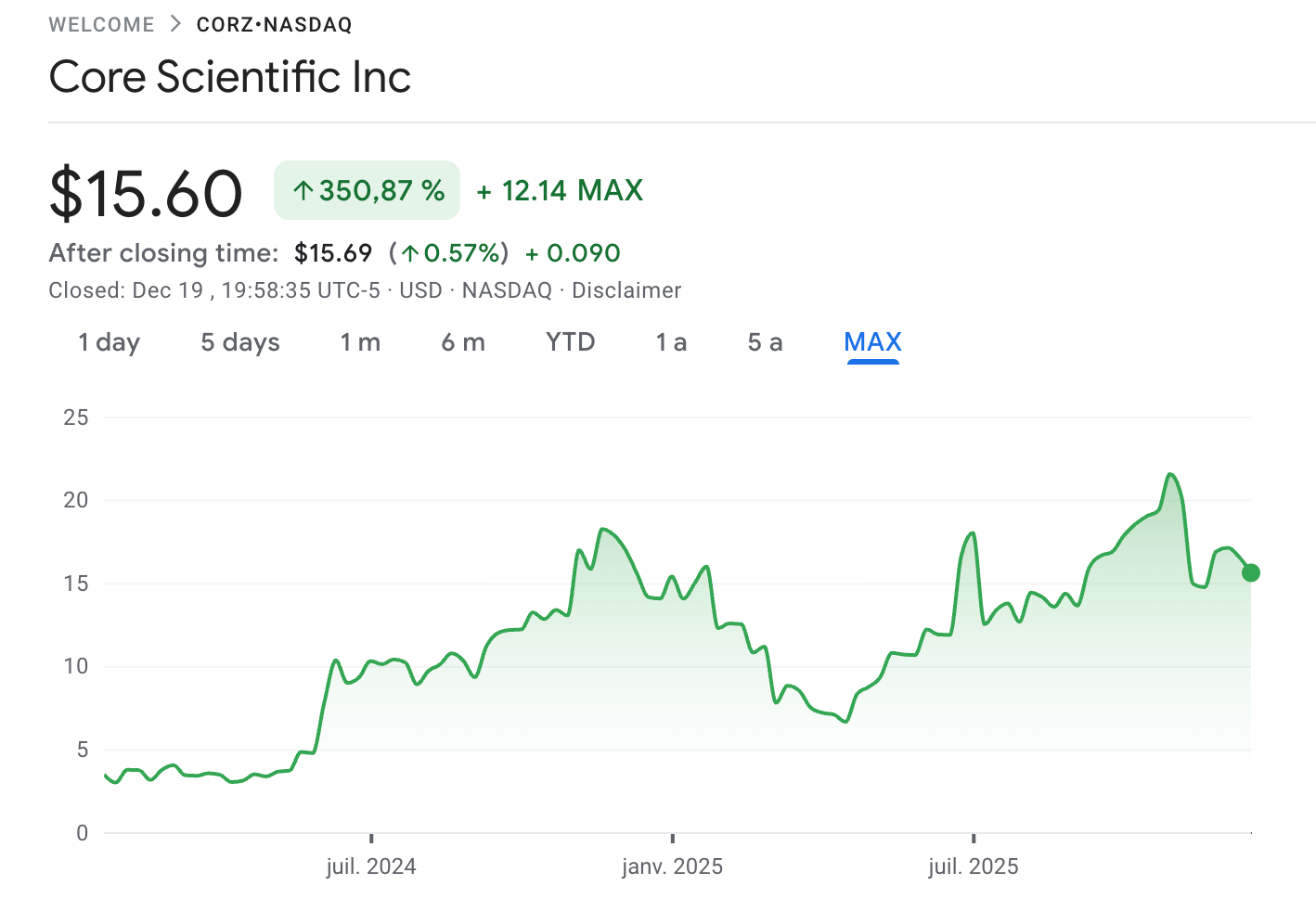This screenshot has width=1316, height=911.
Task: Click the green endpoint dot on chart
Action: click(1251, 572)
